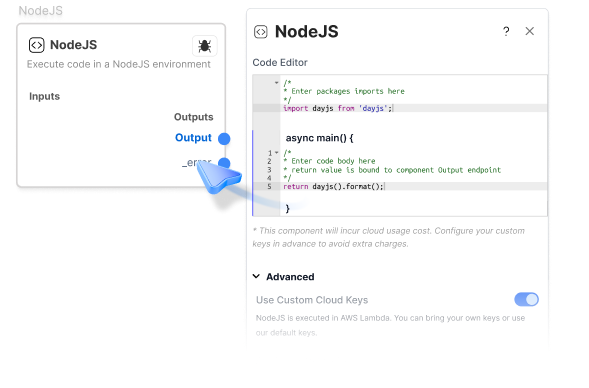
Task: Click the Advanced section heading
Action: point(290,277)
